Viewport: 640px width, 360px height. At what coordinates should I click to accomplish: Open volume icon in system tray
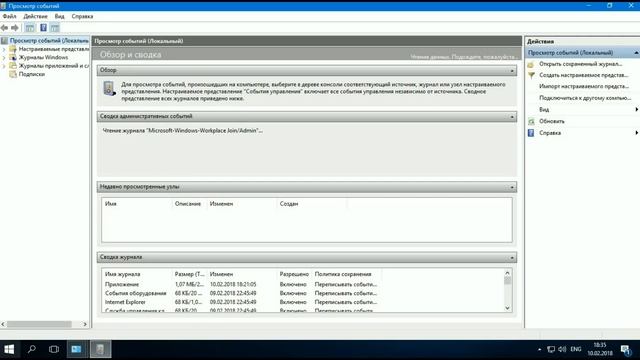coord(562,349)
